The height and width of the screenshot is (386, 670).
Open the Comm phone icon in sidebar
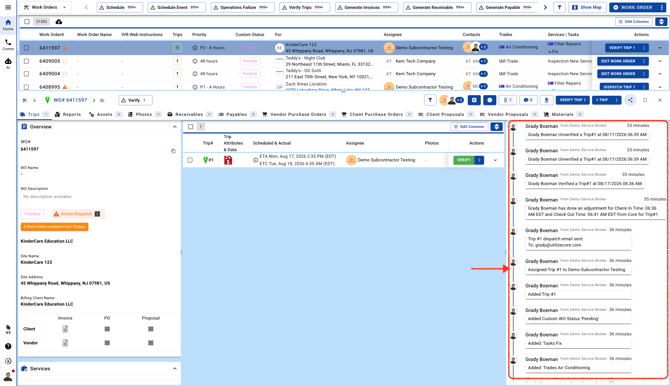[x=8, y=44]
